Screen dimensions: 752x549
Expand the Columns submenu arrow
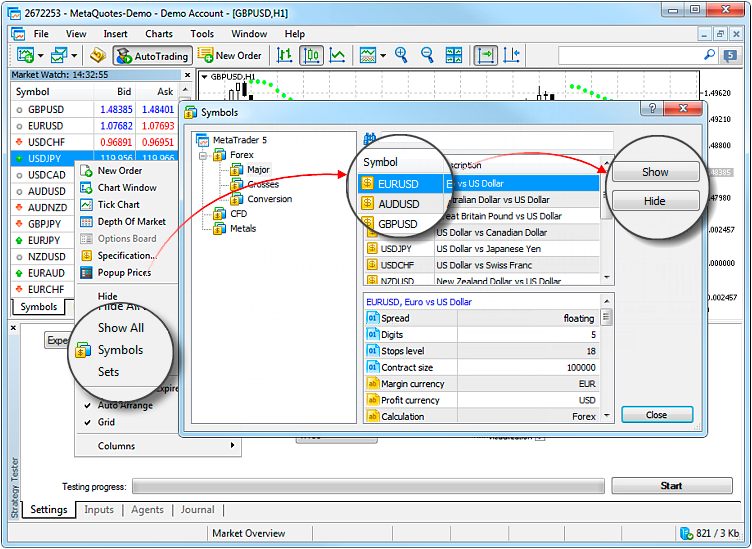pos(233,445)
